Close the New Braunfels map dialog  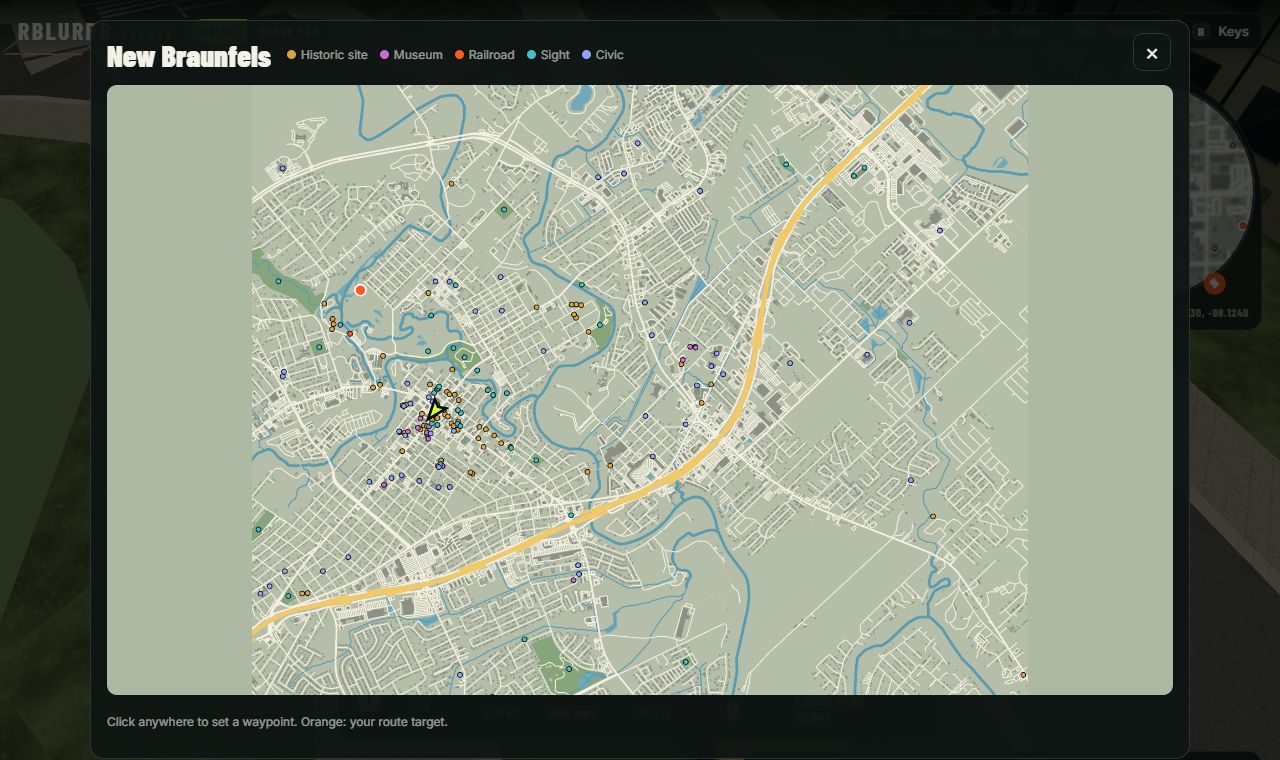point(1152,53)
